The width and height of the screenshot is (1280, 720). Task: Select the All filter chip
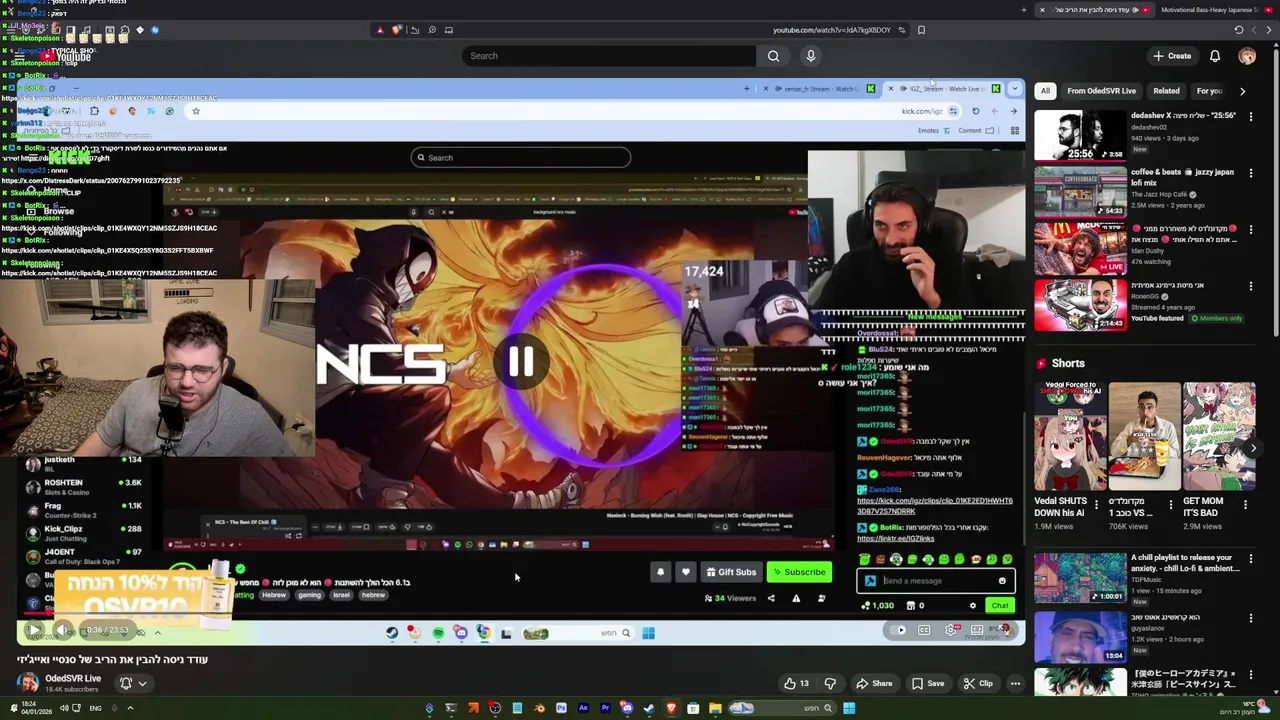(x=1045, y=91)
